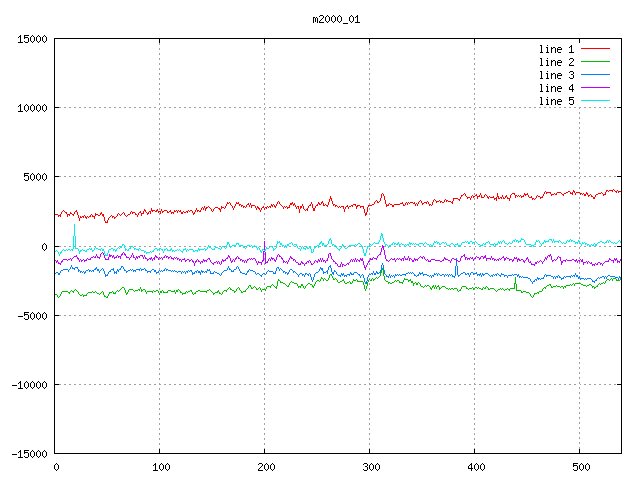Click the -15000 y-axis tick label
The image size is (640, 480).
tap(28, 454)
